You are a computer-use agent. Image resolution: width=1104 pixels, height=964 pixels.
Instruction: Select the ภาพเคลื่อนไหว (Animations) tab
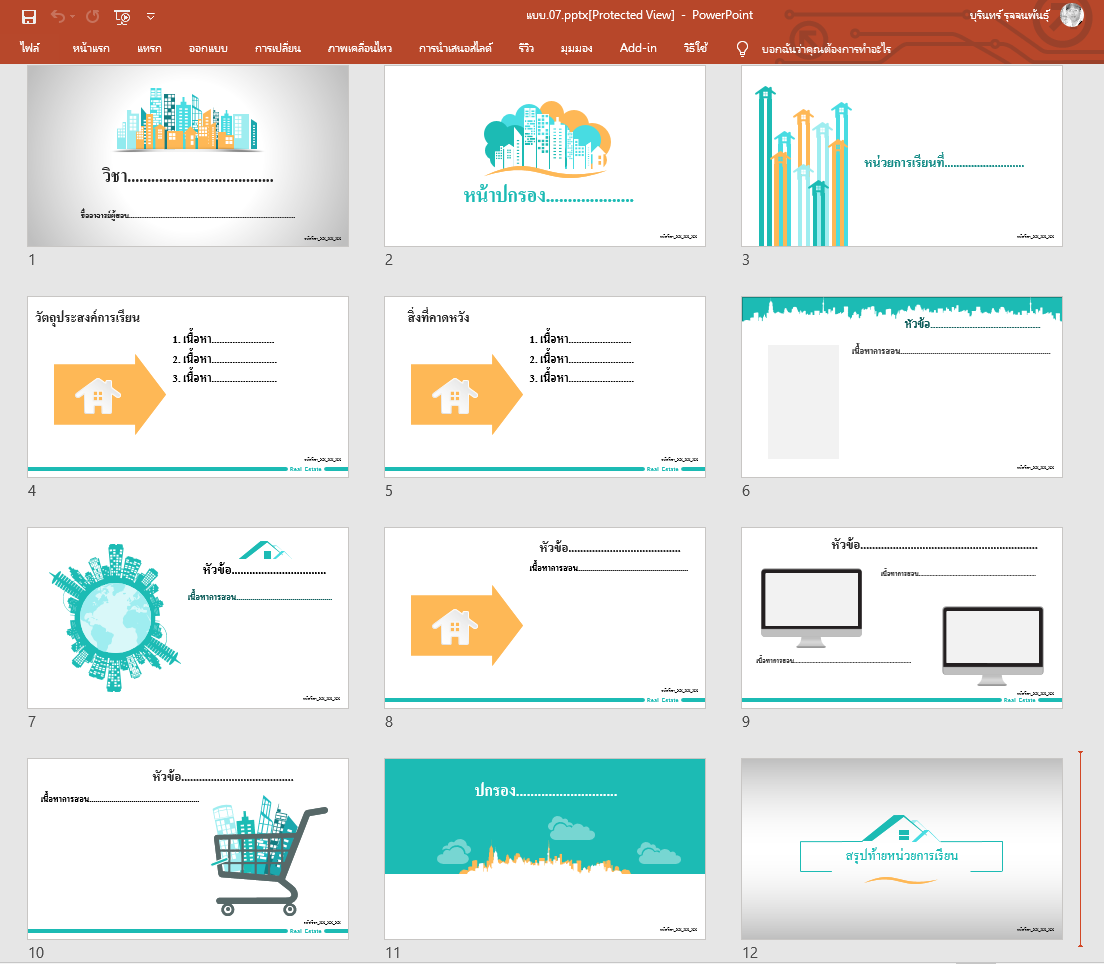359,48
